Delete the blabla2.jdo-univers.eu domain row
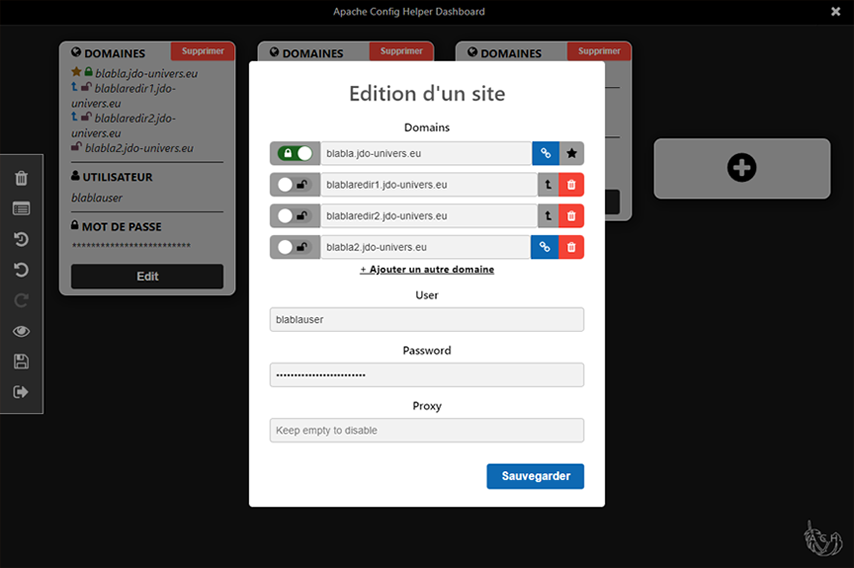Viewport: 854px width, 568px height. click(571, 247)
